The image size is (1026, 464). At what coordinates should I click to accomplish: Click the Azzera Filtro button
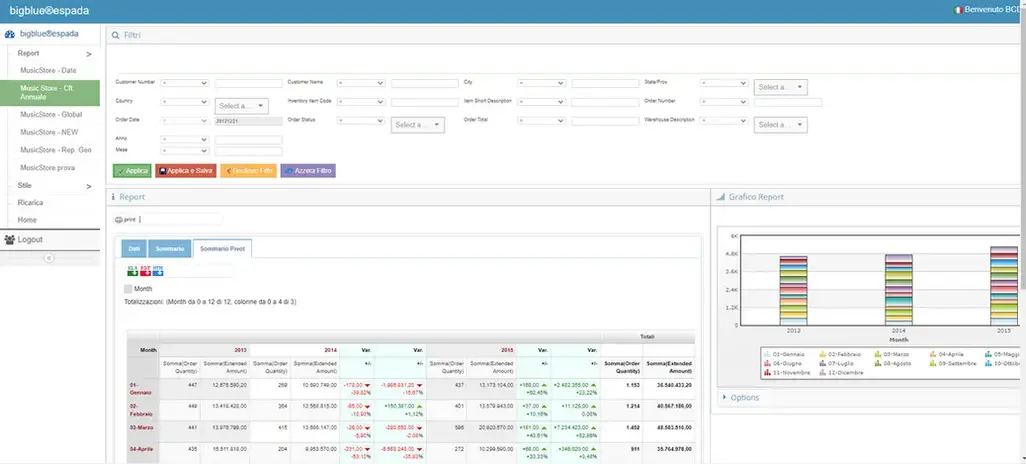(x=308, y=171)
